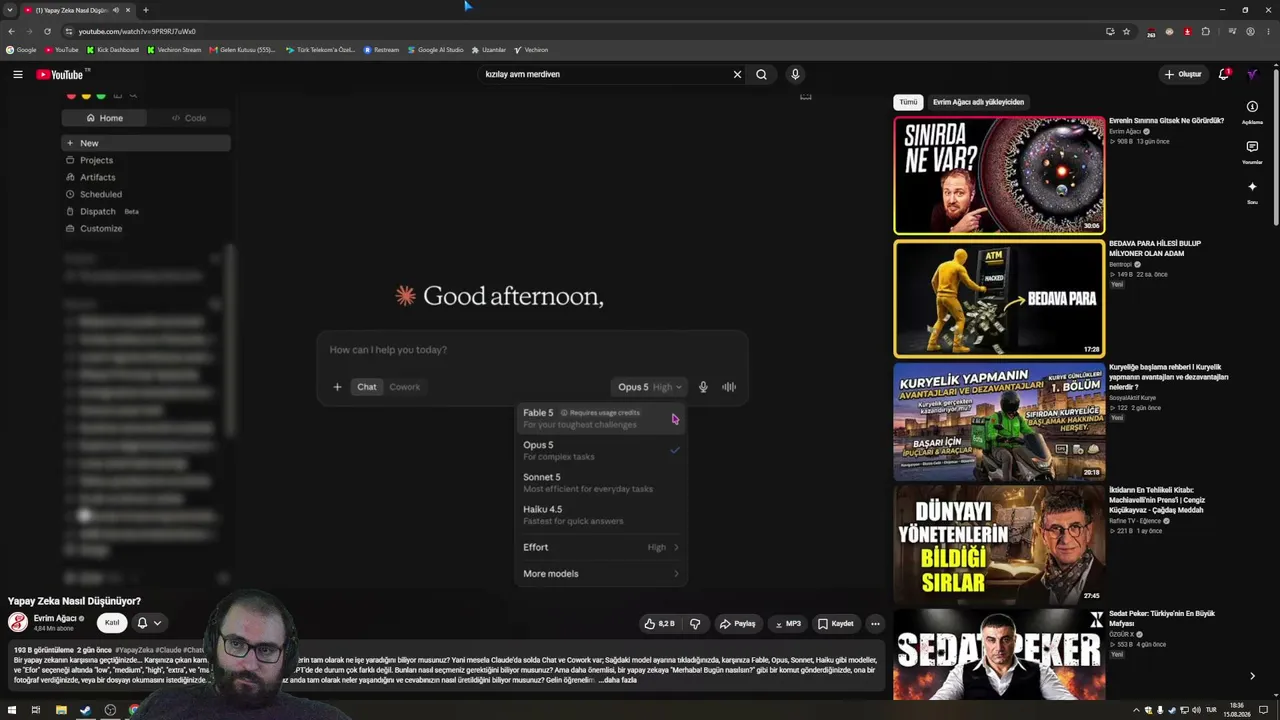Open Machiavelli'nin Prensi video title

tap(1157, 500)
